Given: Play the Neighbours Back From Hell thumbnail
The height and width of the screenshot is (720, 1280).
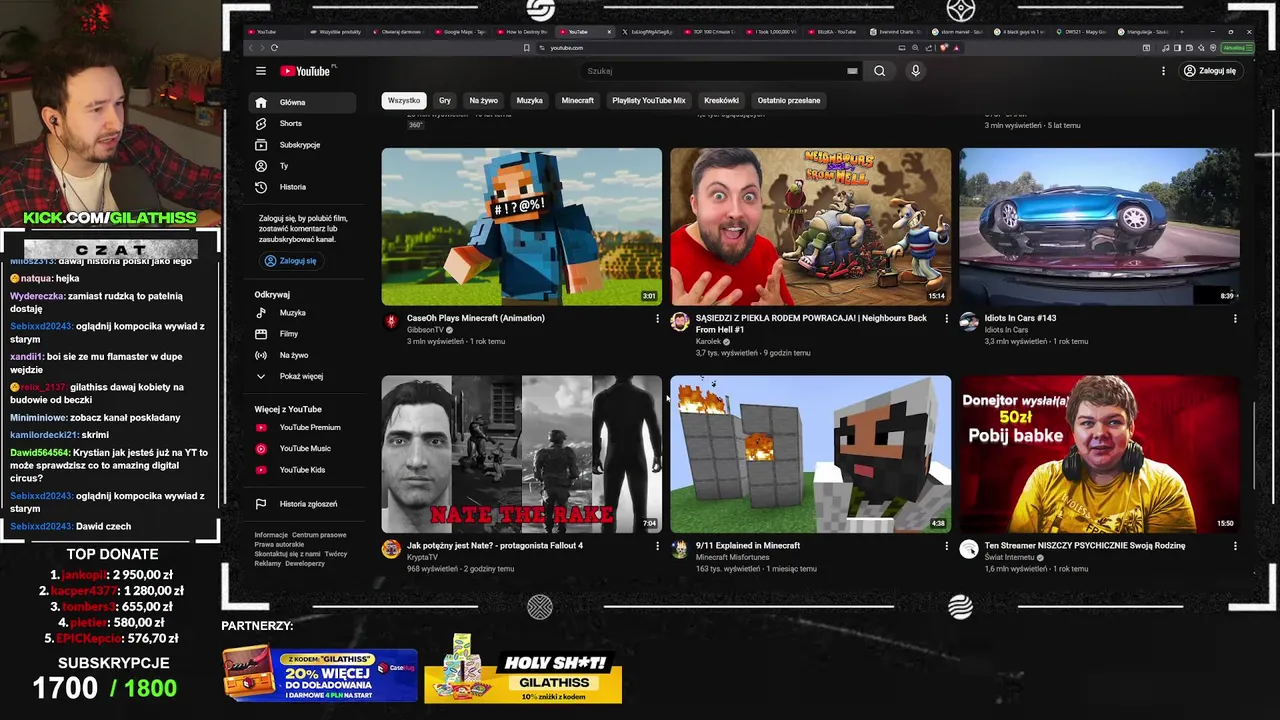Looking at the screenshot, I should point(810,226).
